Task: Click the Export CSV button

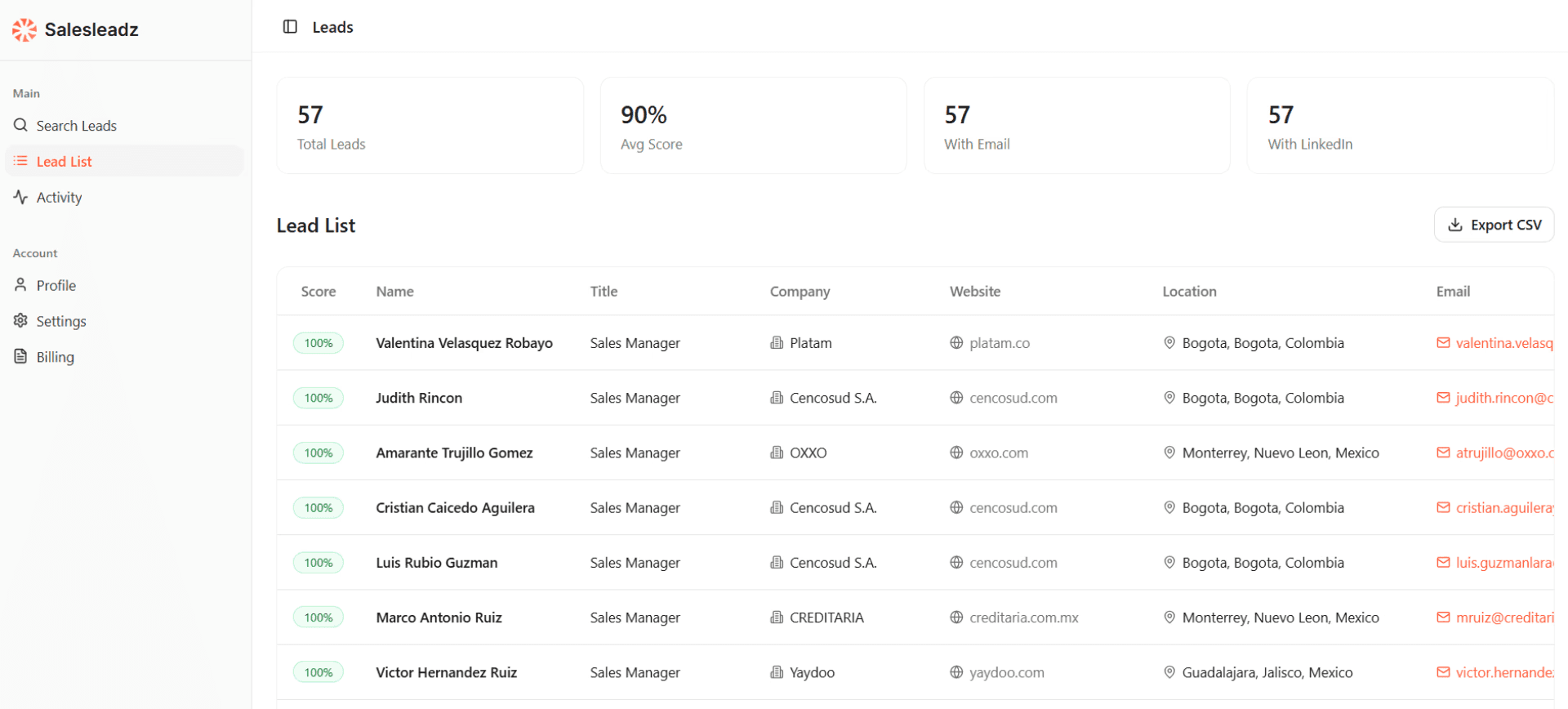Action: tap(1494, 225)
